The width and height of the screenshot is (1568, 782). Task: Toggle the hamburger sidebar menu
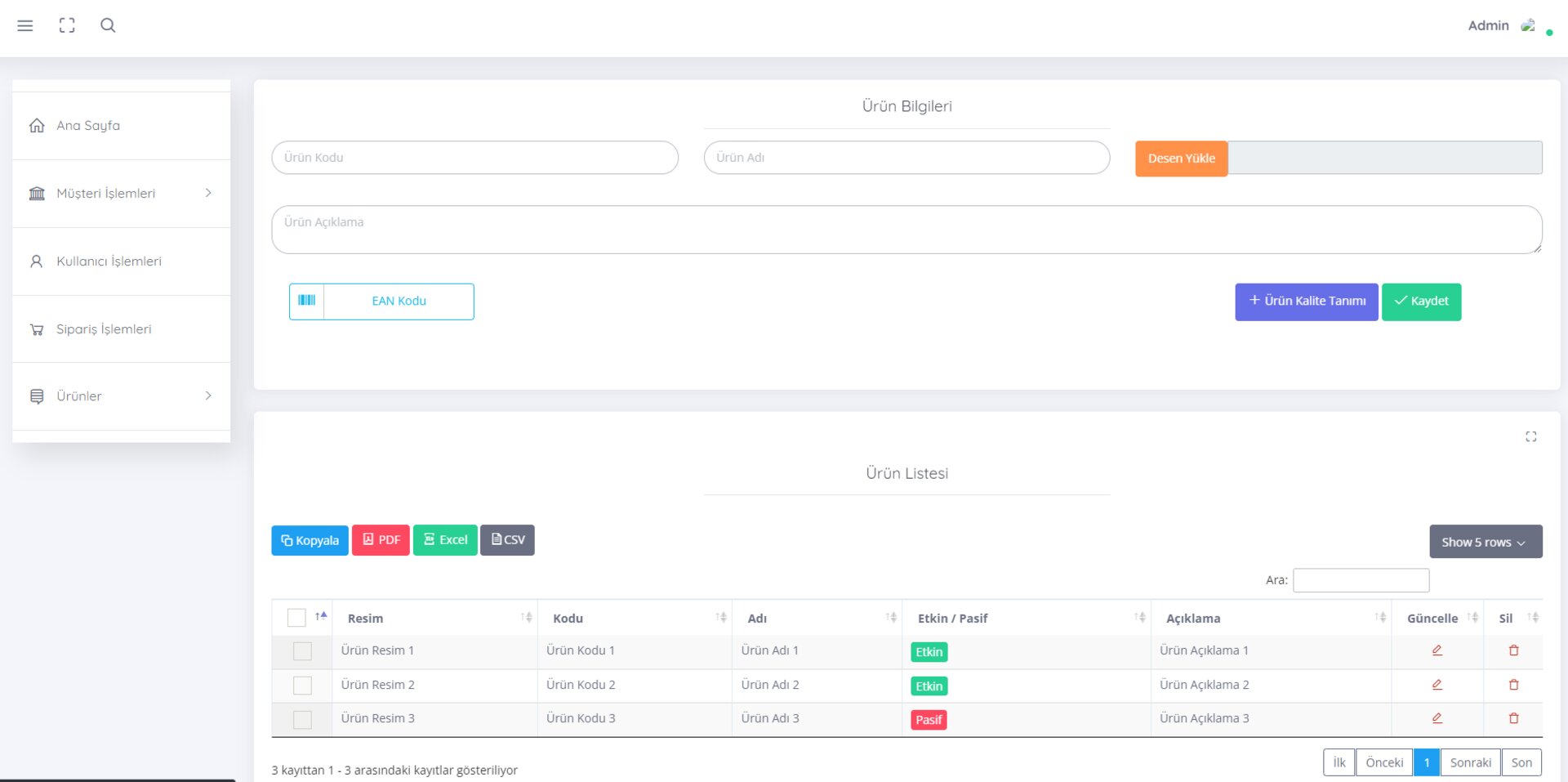[25, 25]
